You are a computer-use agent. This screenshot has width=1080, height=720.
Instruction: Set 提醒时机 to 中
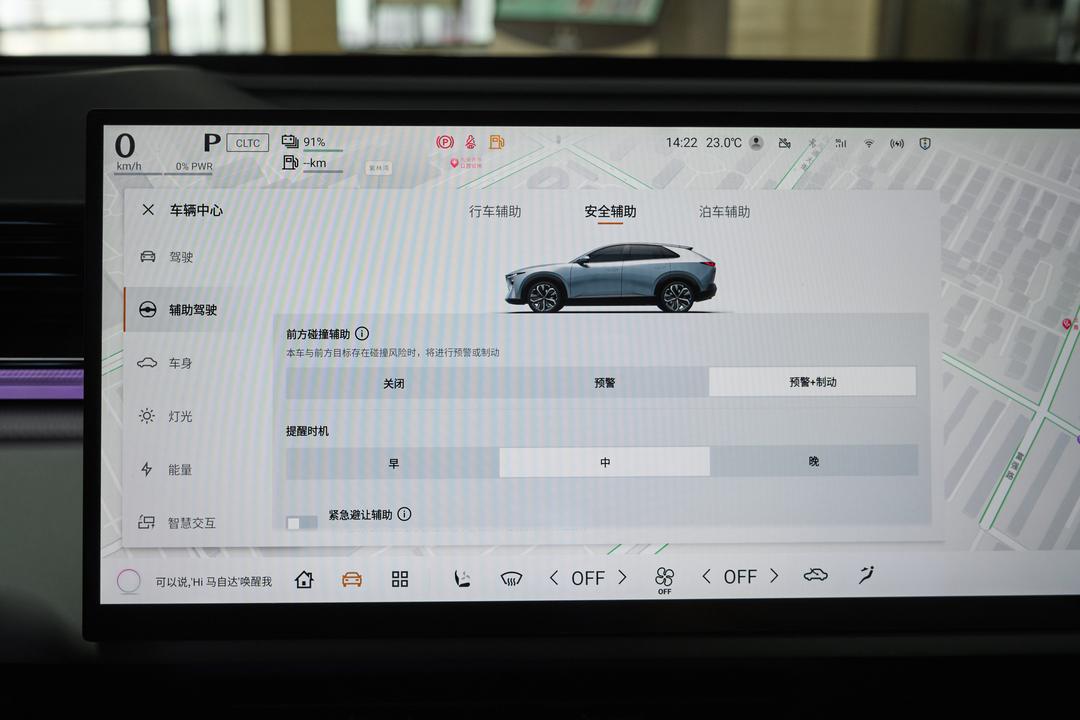[x=605, y=462]
